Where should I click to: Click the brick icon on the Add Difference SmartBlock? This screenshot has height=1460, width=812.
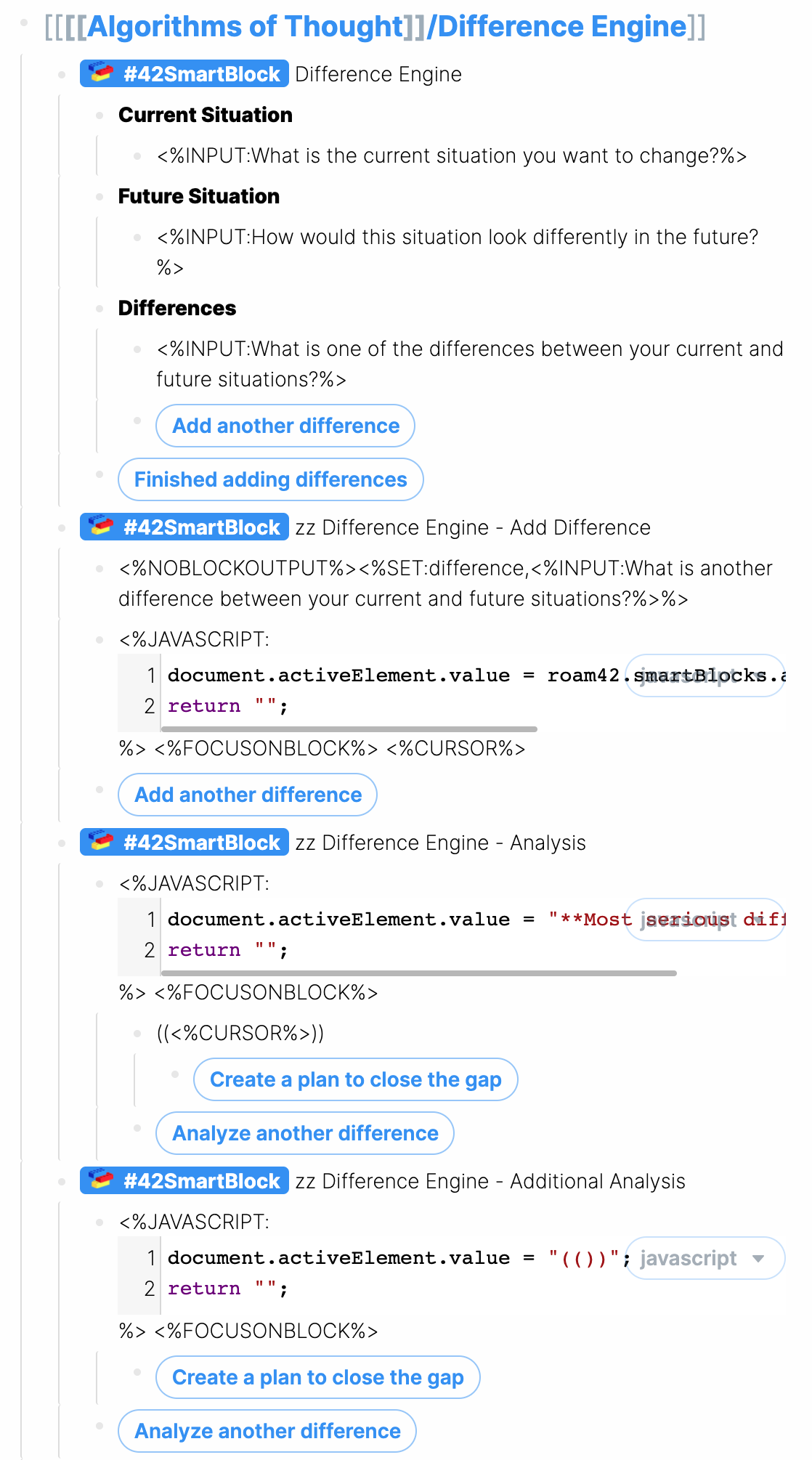point(98,527)
